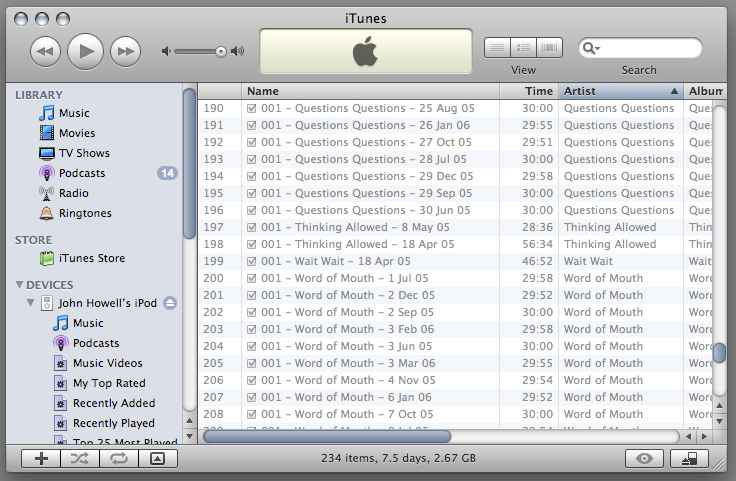The image size is (736, 481).
Task: Toggle repeat mode
Action: tap(119, 458)
